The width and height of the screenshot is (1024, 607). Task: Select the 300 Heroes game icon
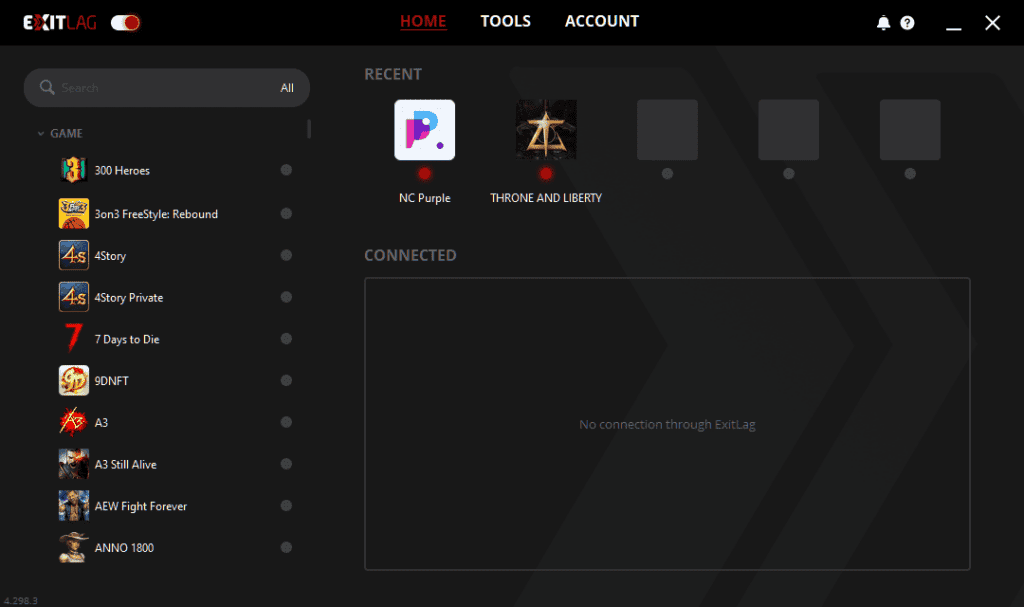pyautogui.click(x=74, y=170)
